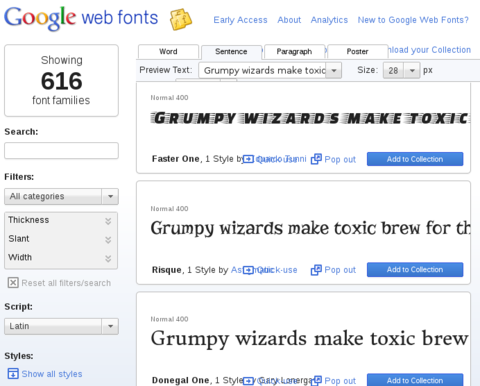Viewport: 480px width, 386px height.
Task: Click the Reset all filters X icon
Action: click(13, 283)
